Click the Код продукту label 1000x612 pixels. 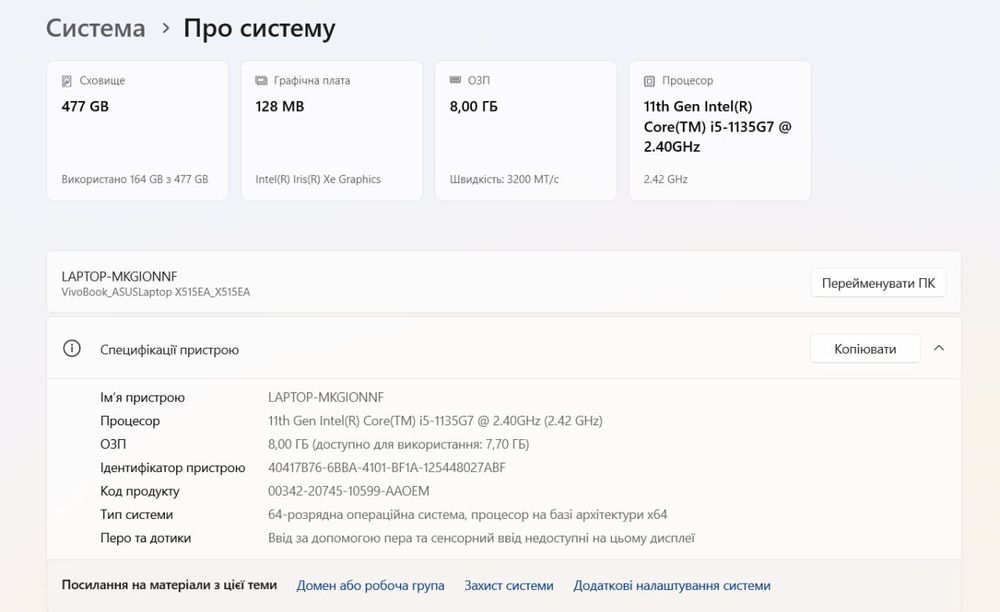(x=139, y=491)
